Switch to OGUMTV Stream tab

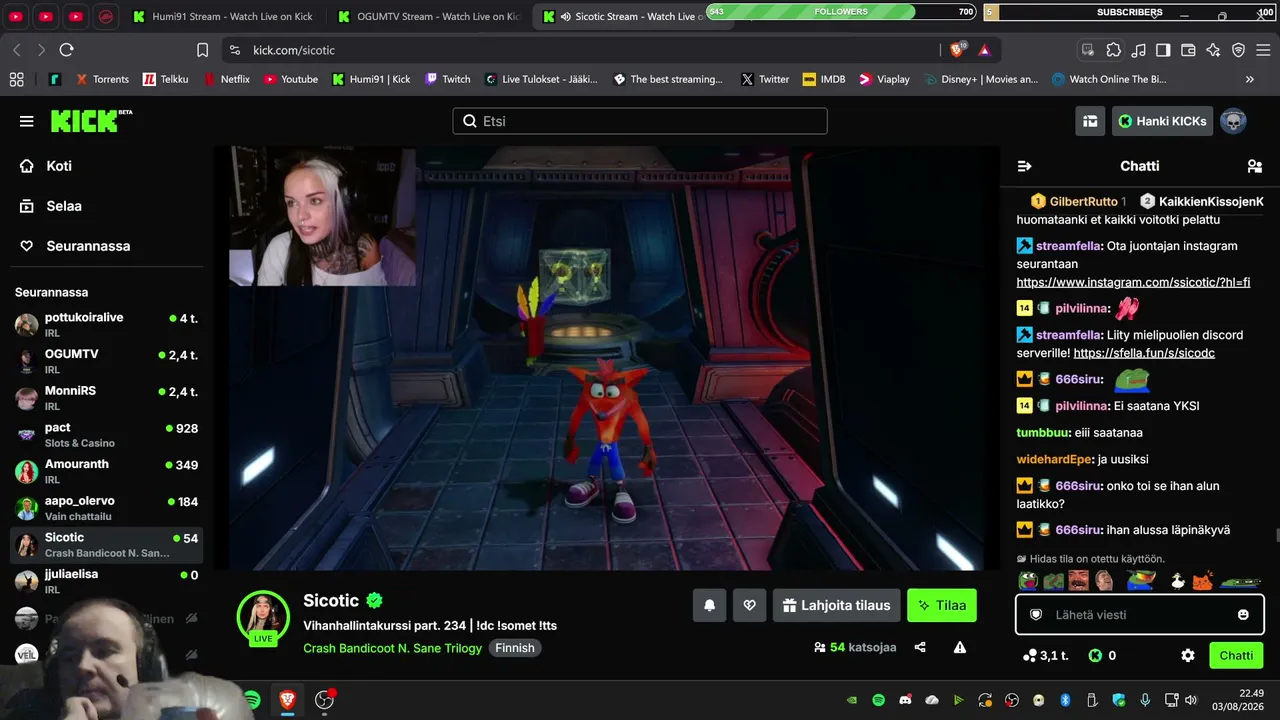tap(429, 16)
